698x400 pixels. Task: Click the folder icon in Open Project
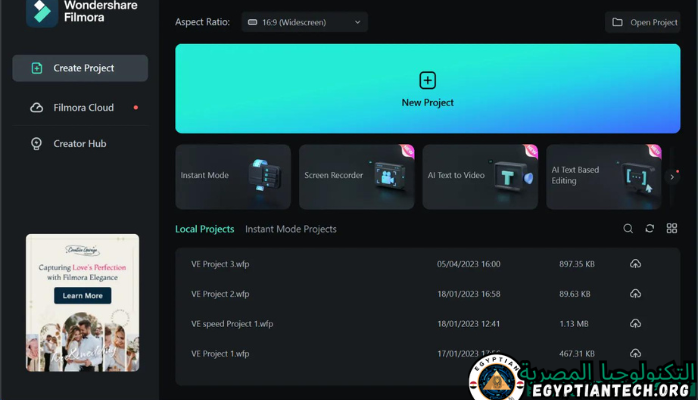617,22
